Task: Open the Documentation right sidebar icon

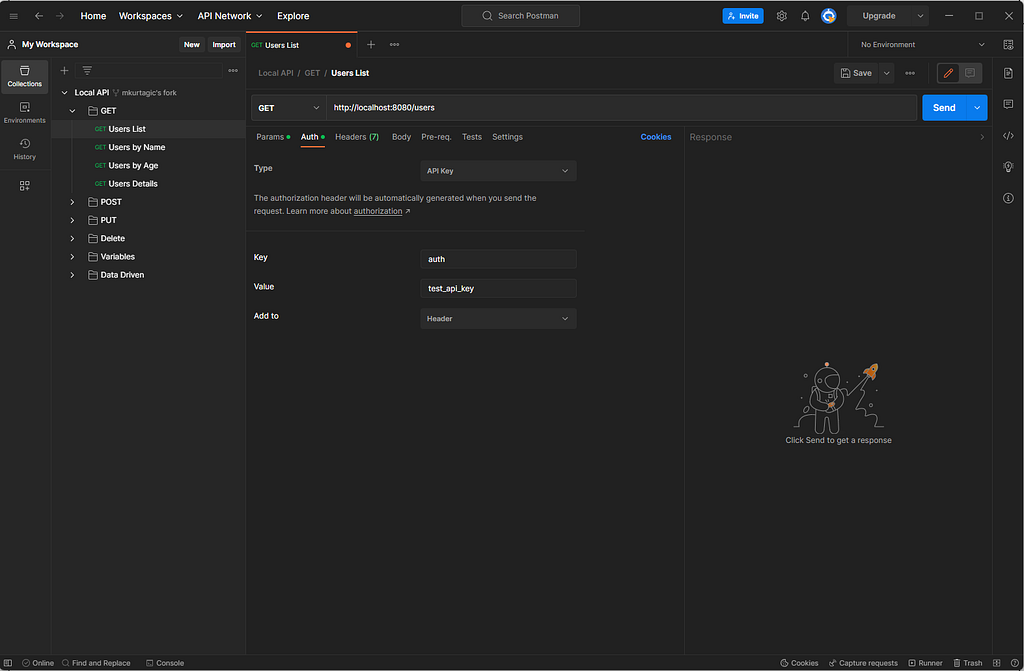Action: point(1008,73)
